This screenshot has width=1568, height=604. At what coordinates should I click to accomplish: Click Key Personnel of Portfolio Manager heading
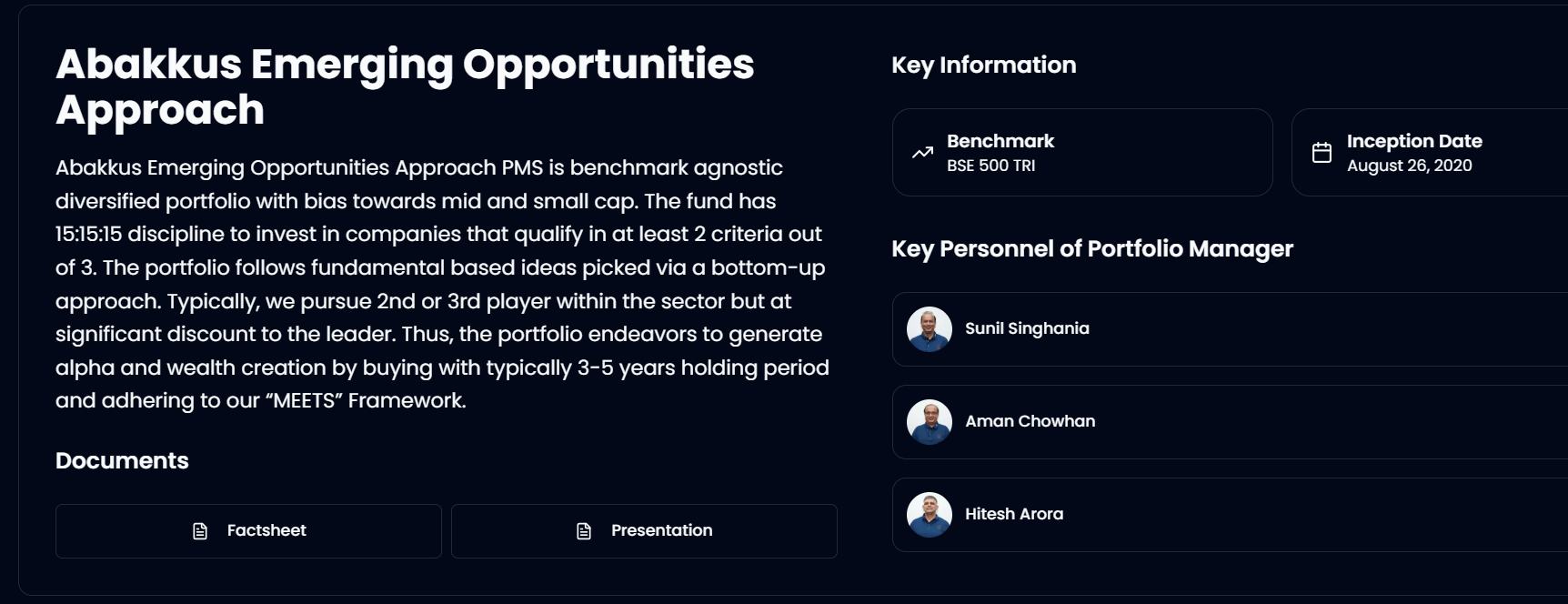pyautogui.click(x=1091, y=249)
